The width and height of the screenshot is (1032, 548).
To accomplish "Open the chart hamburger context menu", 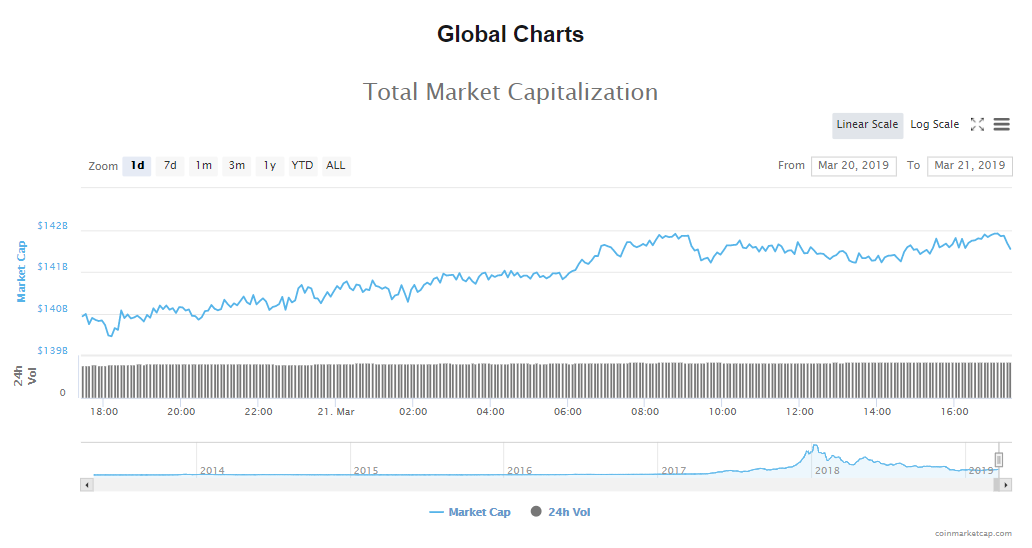I will pos(1001,125).
